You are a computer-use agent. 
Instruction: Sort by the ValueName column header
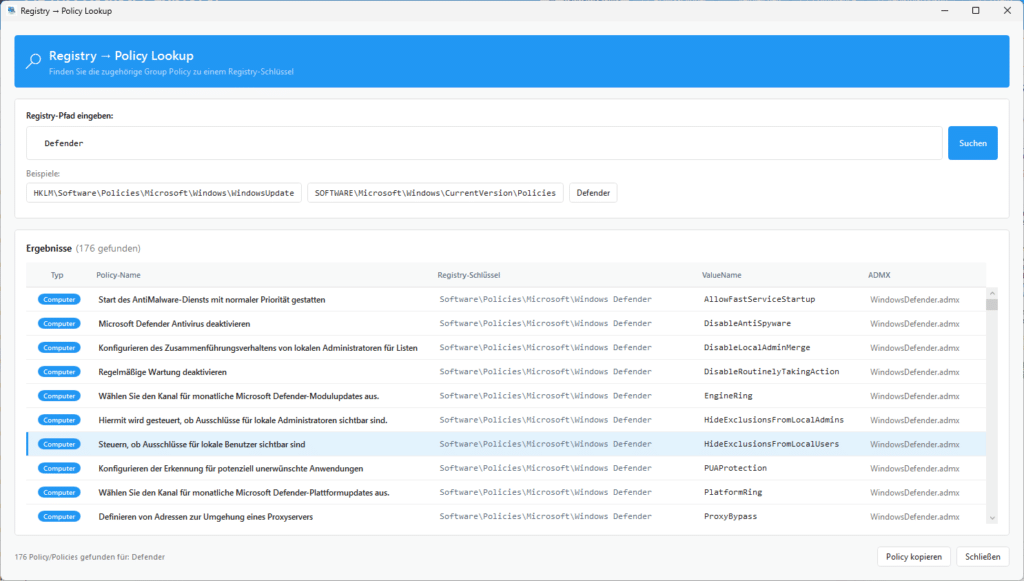pyautogui.click(x=722, y=275)
